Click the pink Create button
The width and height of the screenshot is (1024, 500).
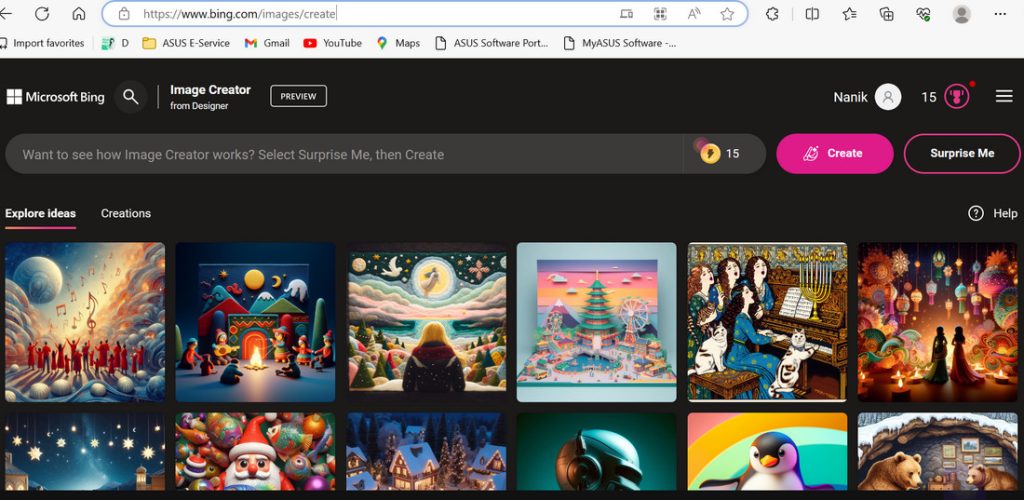[x=835, y=153]
